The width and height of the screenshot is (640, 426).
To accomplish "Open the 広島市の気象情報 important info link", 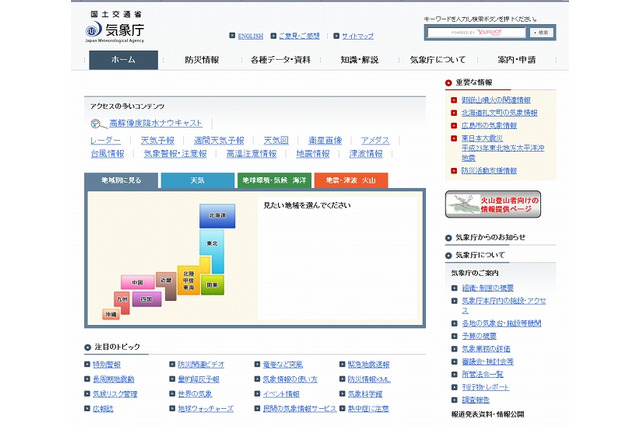I will pos(489,126).
